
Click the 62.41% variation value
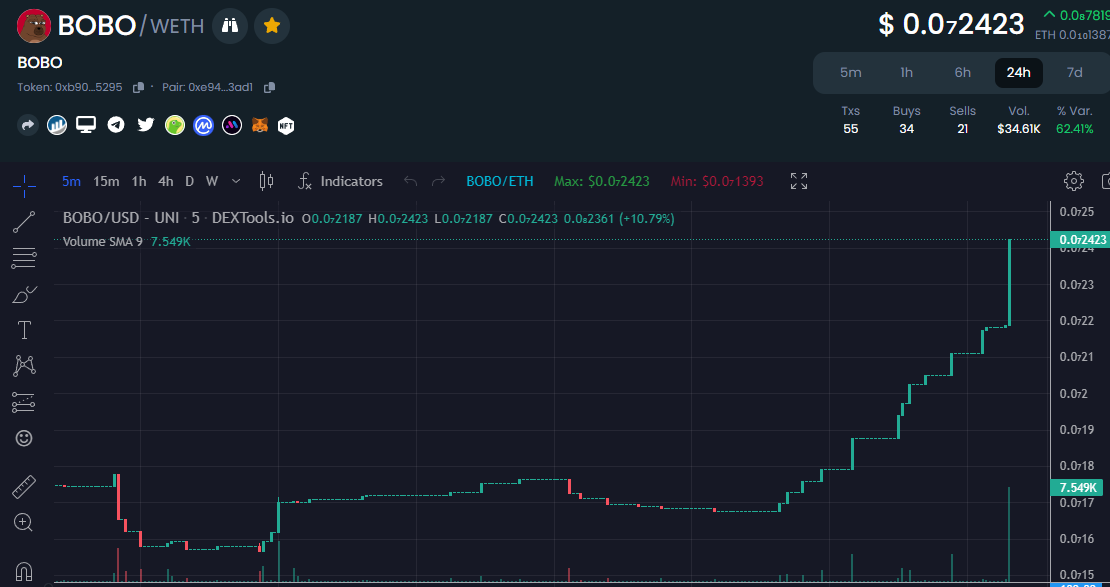click(x=1075, y=129)
